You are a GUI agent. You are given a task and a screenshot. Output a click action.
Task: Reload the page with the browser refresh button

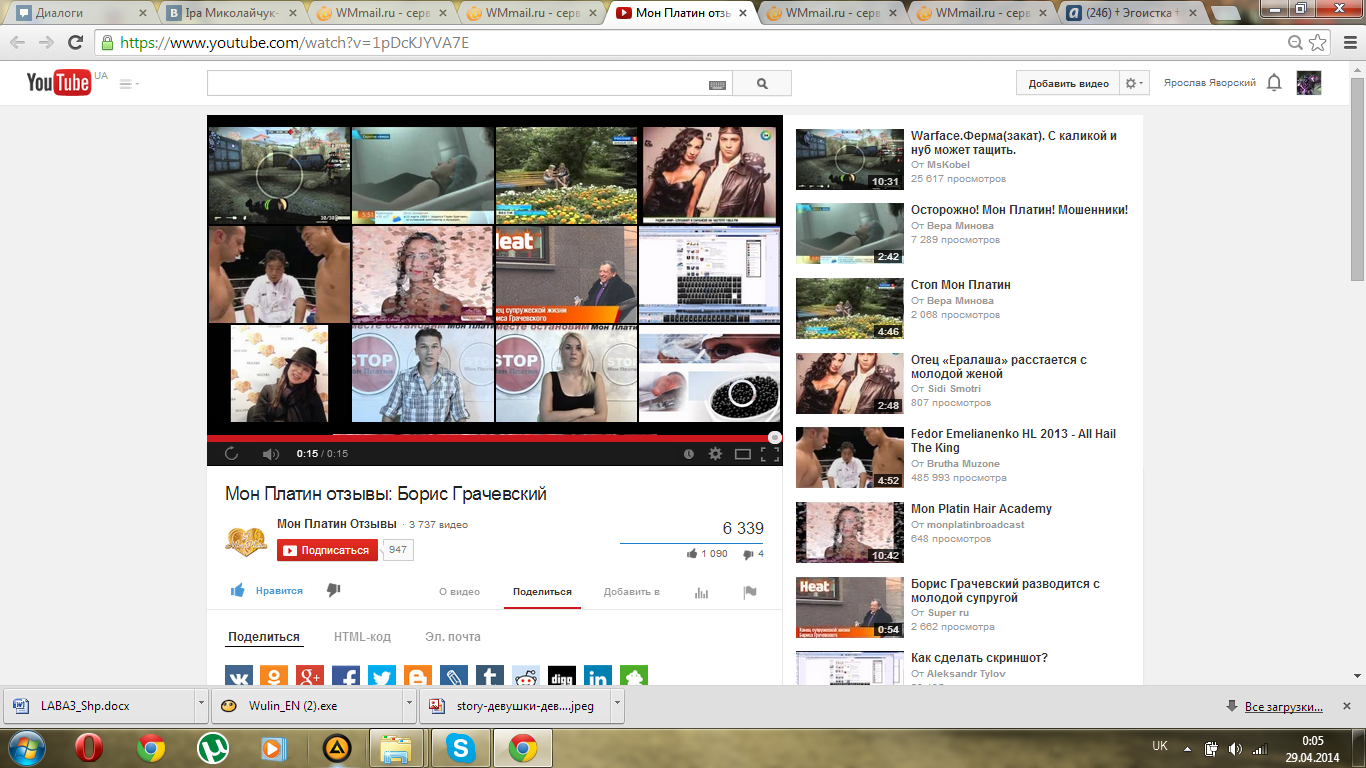click(x=75, y=43)
